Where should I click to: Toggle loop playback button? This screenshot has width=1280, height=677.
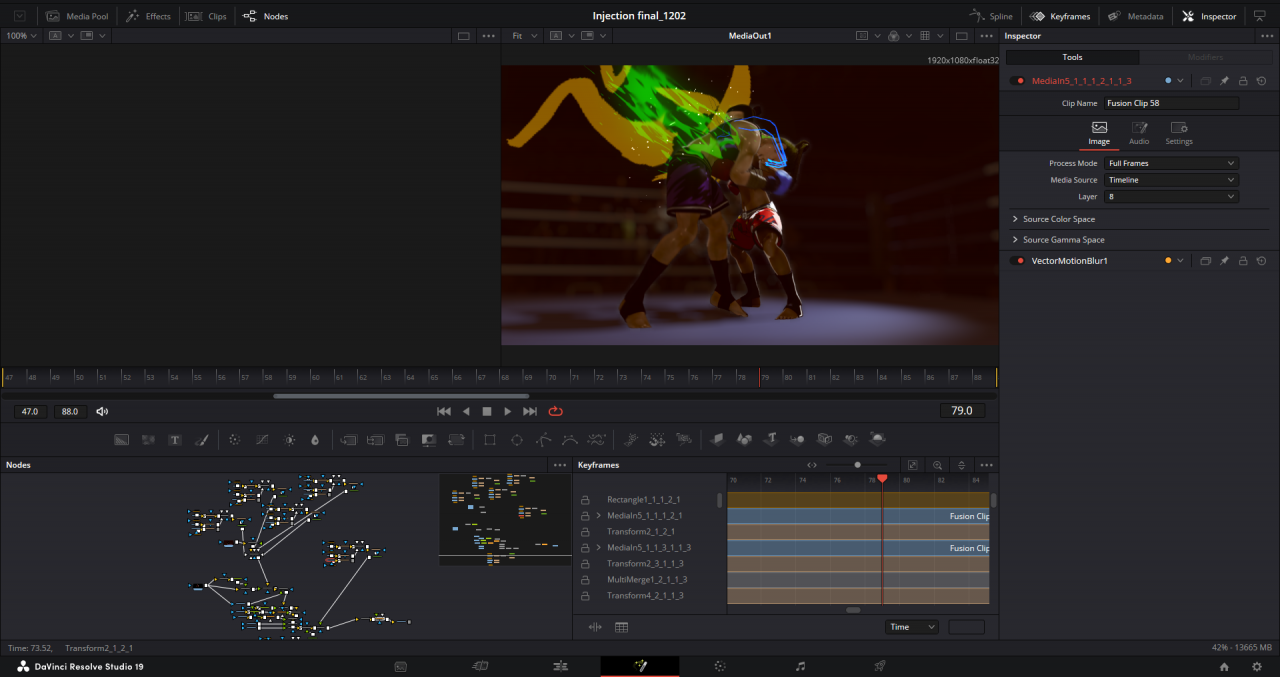[x=556, y=411]
